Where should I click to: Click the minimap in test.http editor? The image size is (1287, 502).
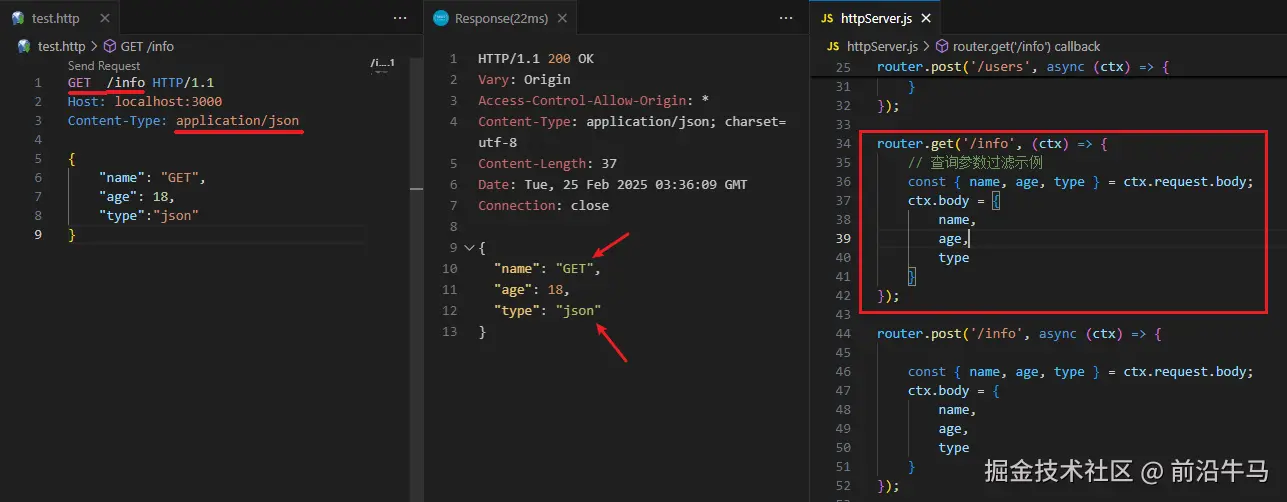382,66
